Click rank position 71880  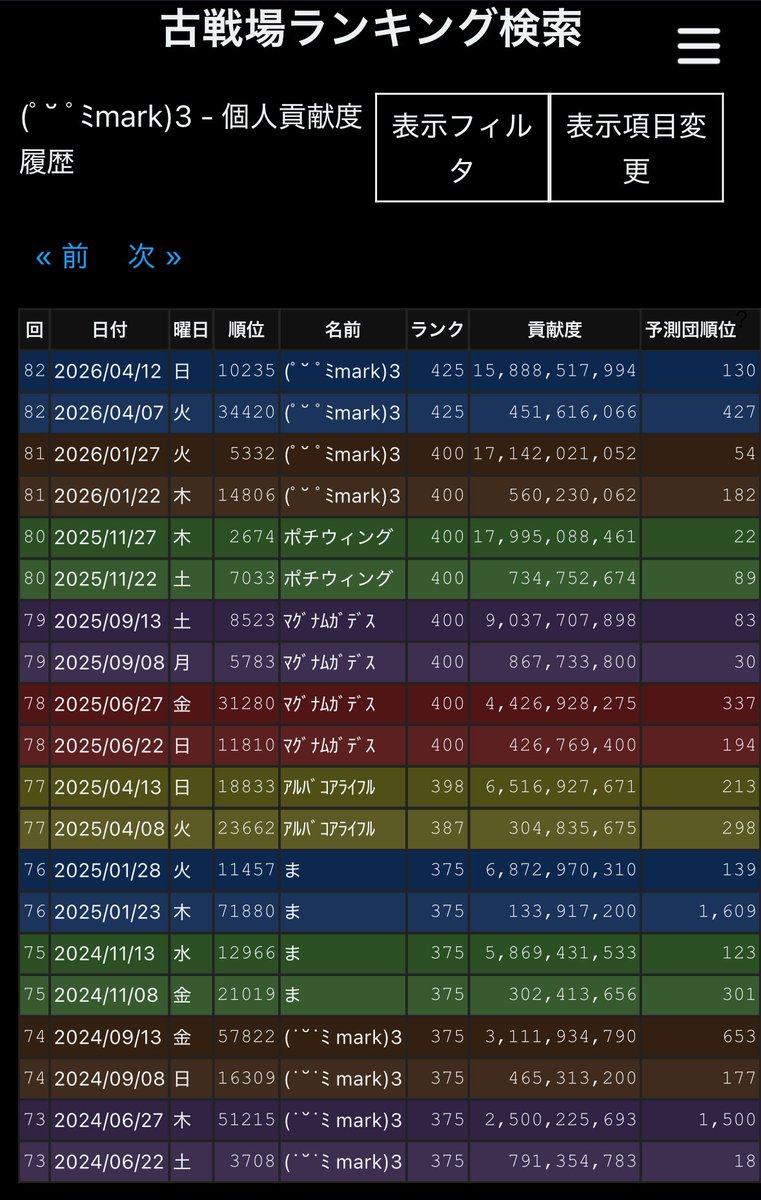click(x=246, y=911)
